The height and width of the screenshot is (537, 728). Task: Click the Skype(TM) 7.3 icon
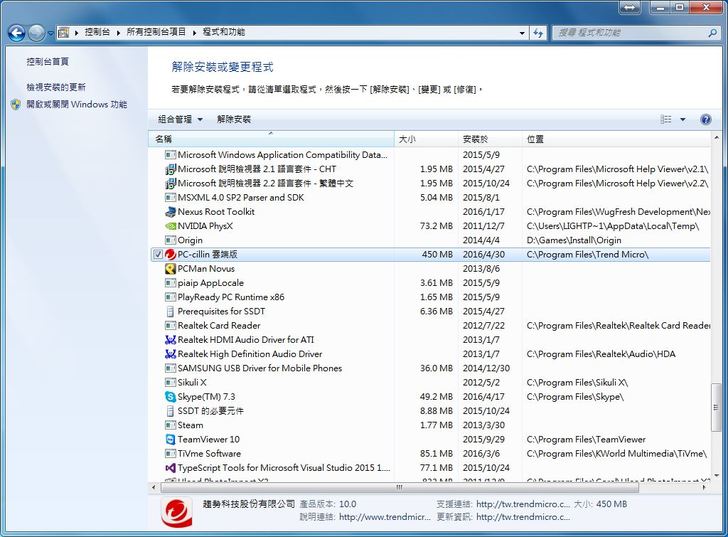[170, 397]
